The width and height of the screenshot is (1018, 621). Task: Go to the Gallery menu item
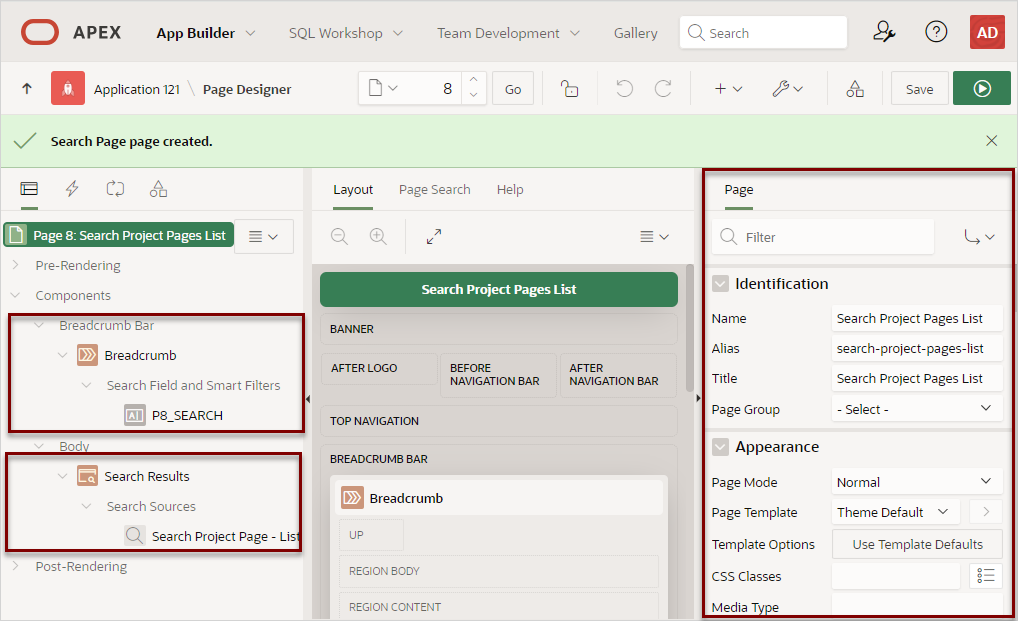(x=635, y=32)
